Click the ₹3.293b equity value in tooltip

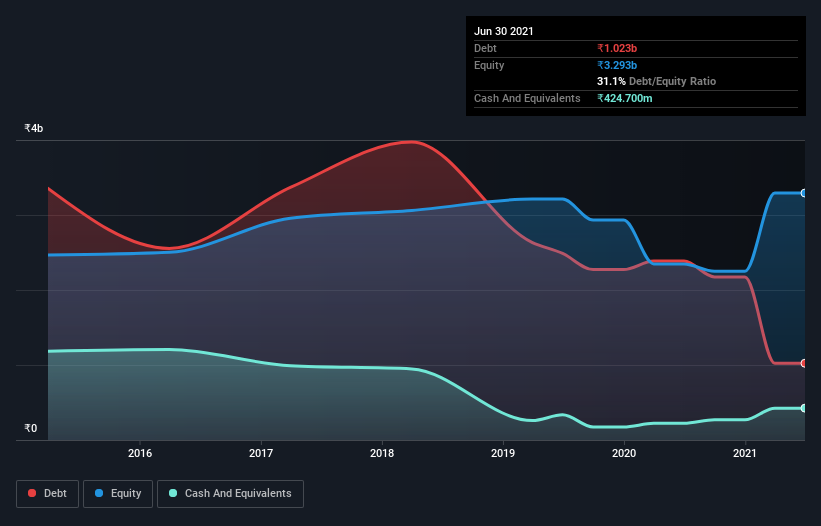point(617,65)
